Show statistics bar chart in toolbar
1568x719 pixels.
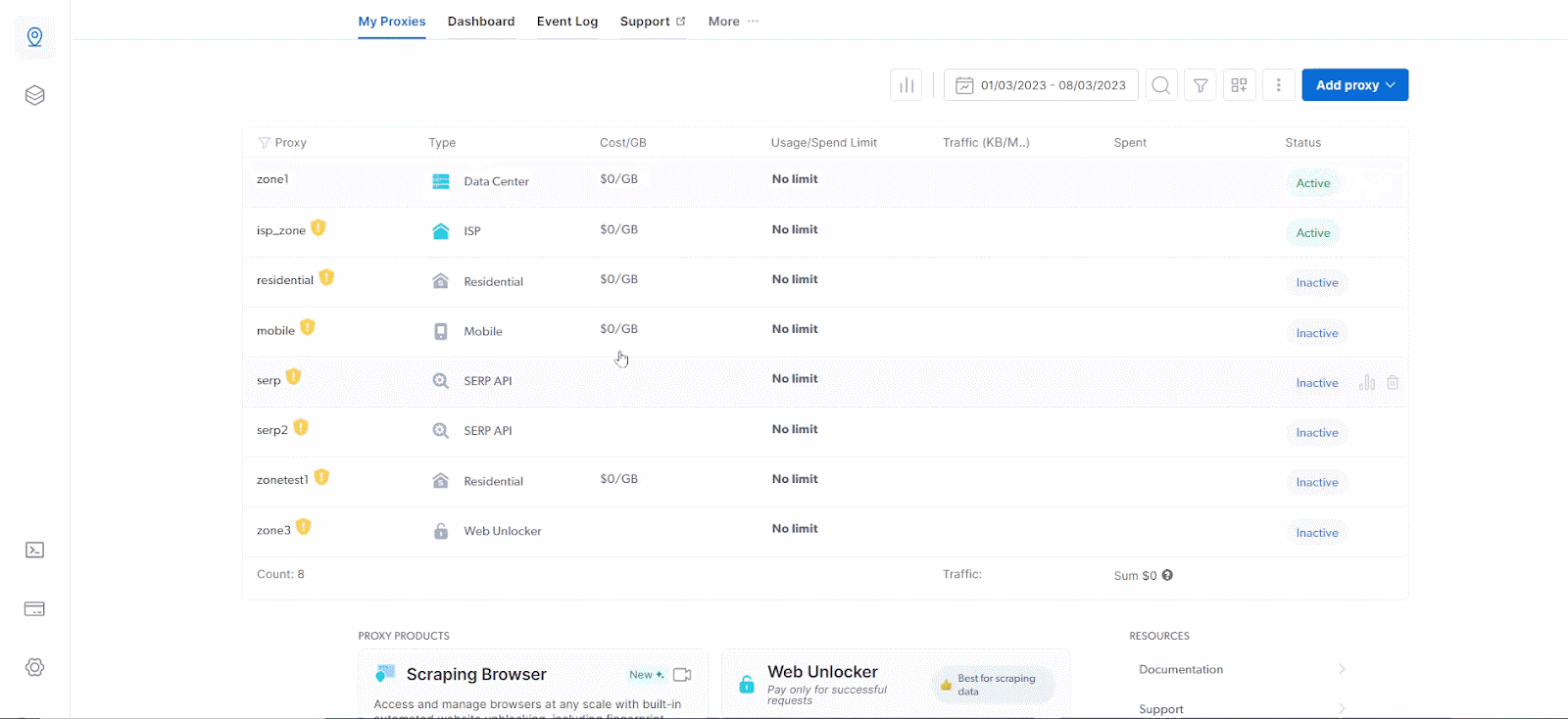906,85
